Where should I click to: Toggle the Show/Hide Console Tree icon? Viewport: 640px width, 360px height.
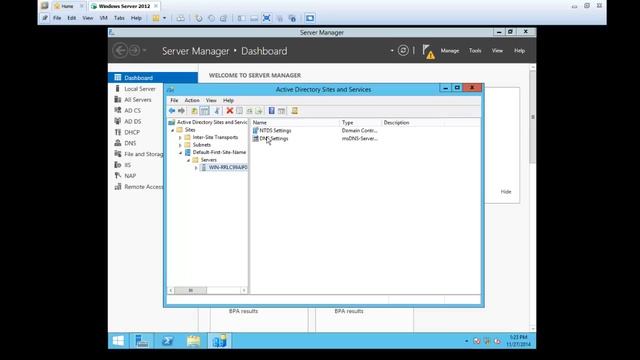click(x=204, y=111)
